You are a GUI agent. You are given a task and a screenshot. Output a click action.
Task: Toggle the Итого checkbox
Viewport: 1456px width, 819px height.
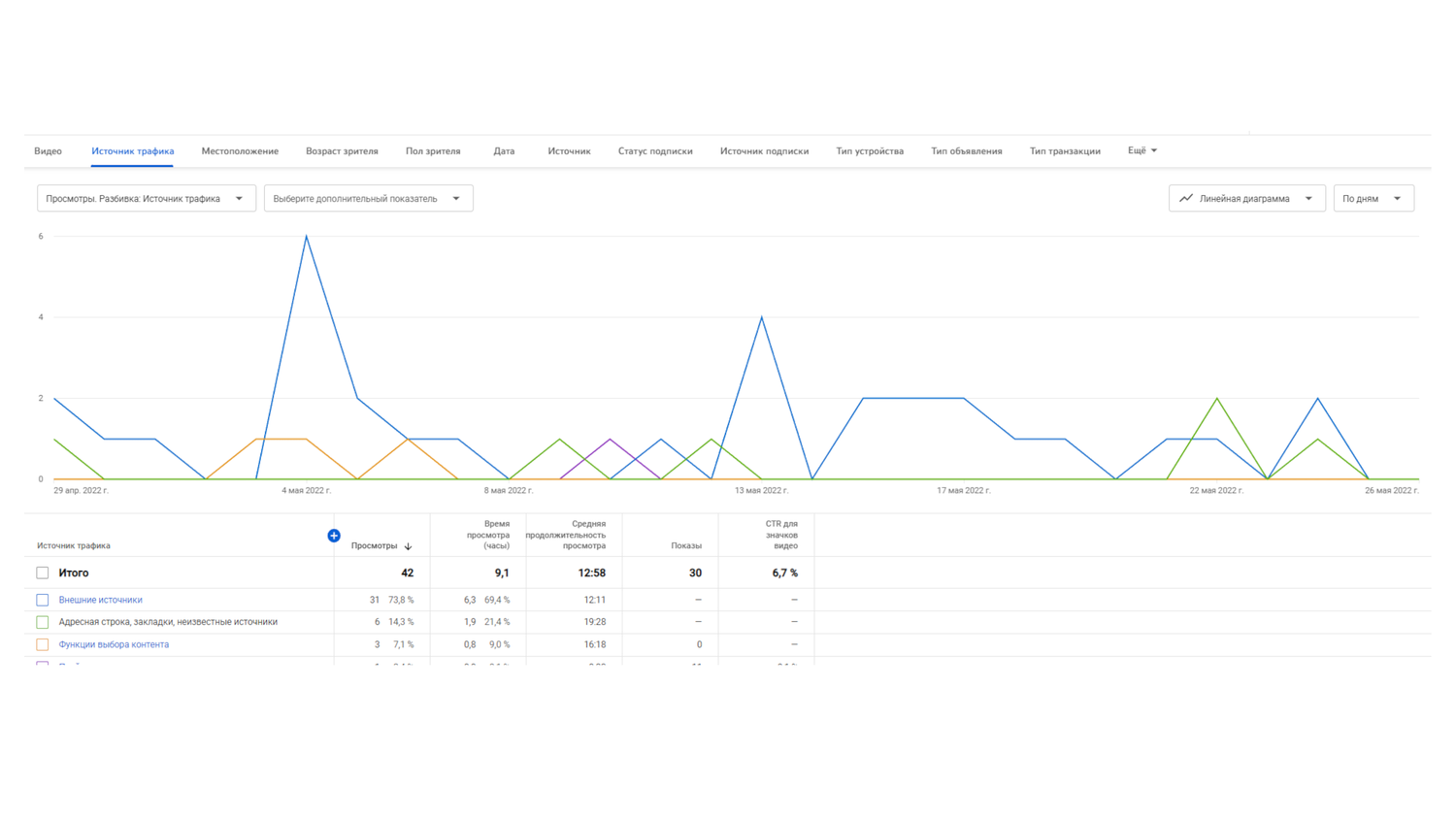click(x=43, y=573)
